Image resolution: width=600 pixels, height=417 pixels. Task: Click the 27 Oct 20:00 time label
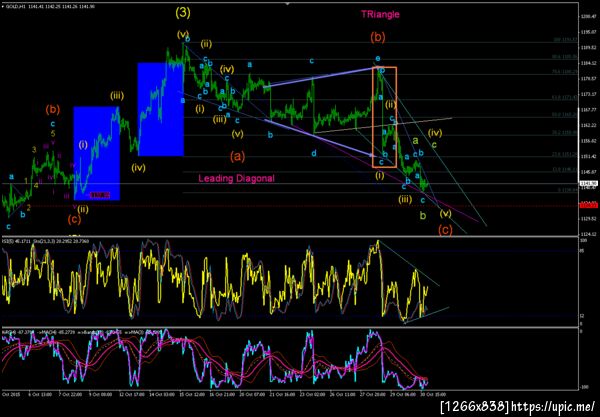374,394
